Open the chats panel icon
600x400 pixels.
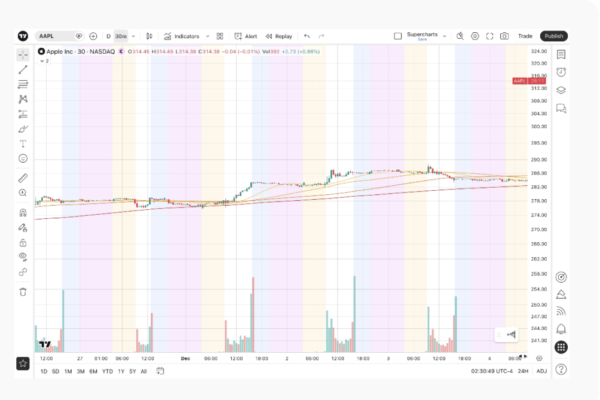point(561,108)
